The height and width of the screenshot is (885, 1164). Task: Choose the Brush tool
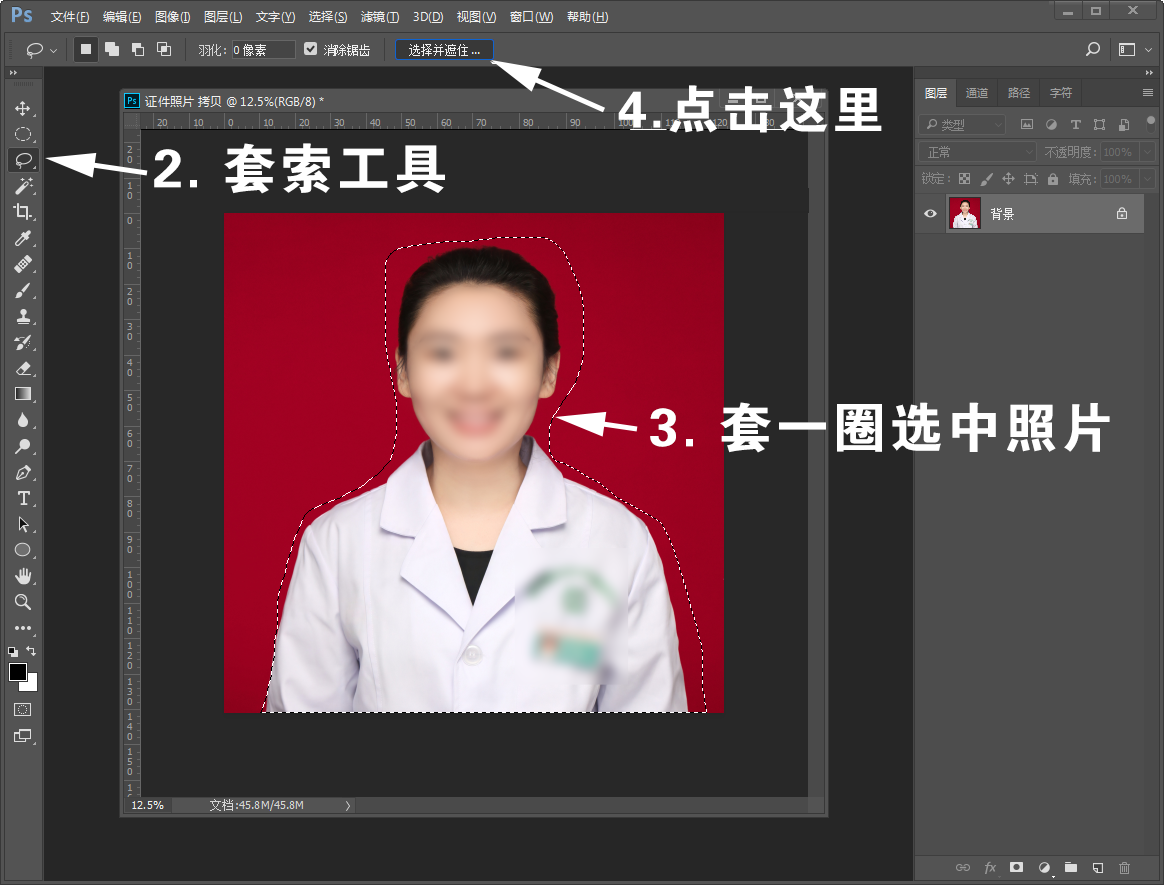click(x=22, y=290)
